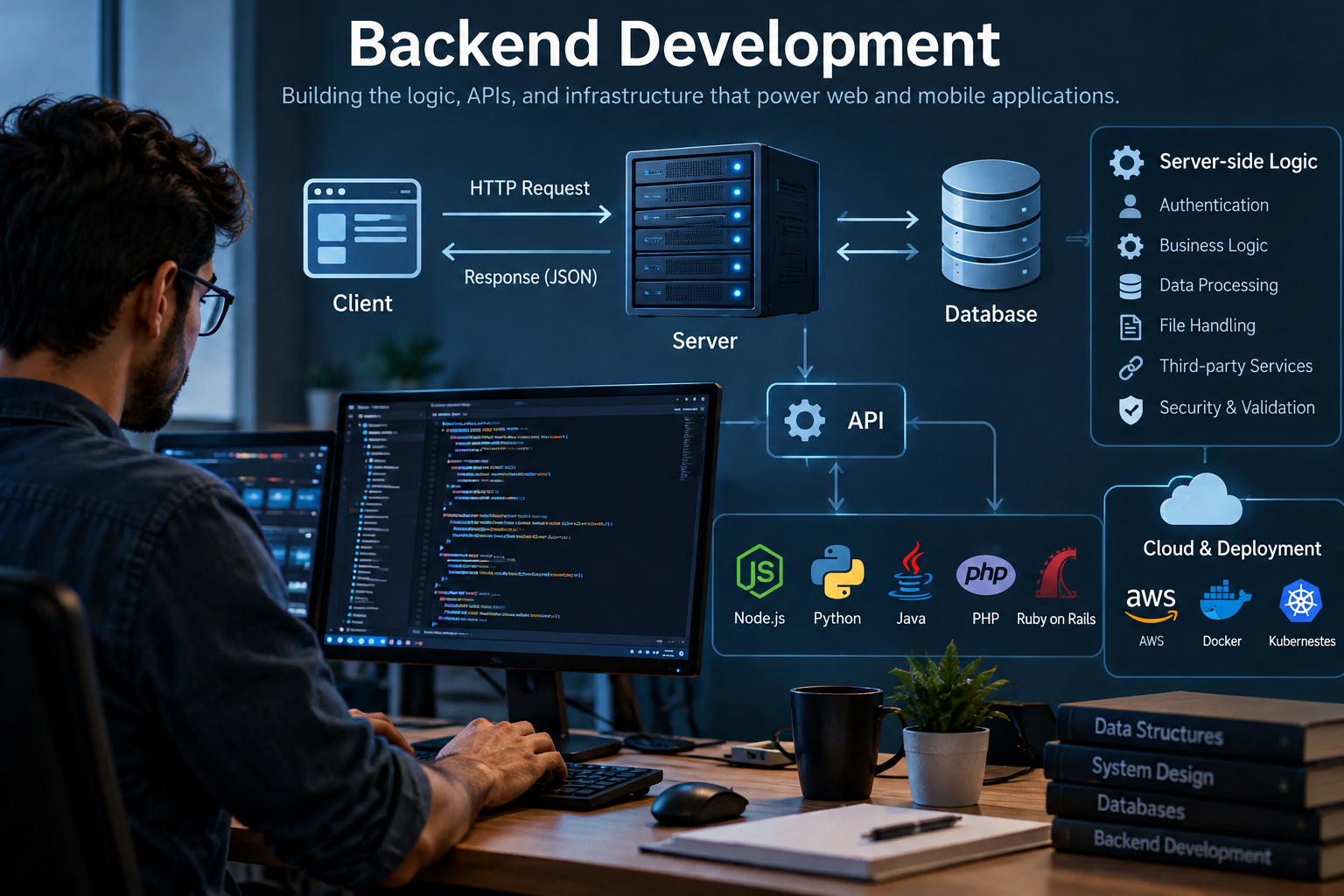Click the AWS logo
Viewport: 1344px width, 896px height.
click(x=1151, y=604)
